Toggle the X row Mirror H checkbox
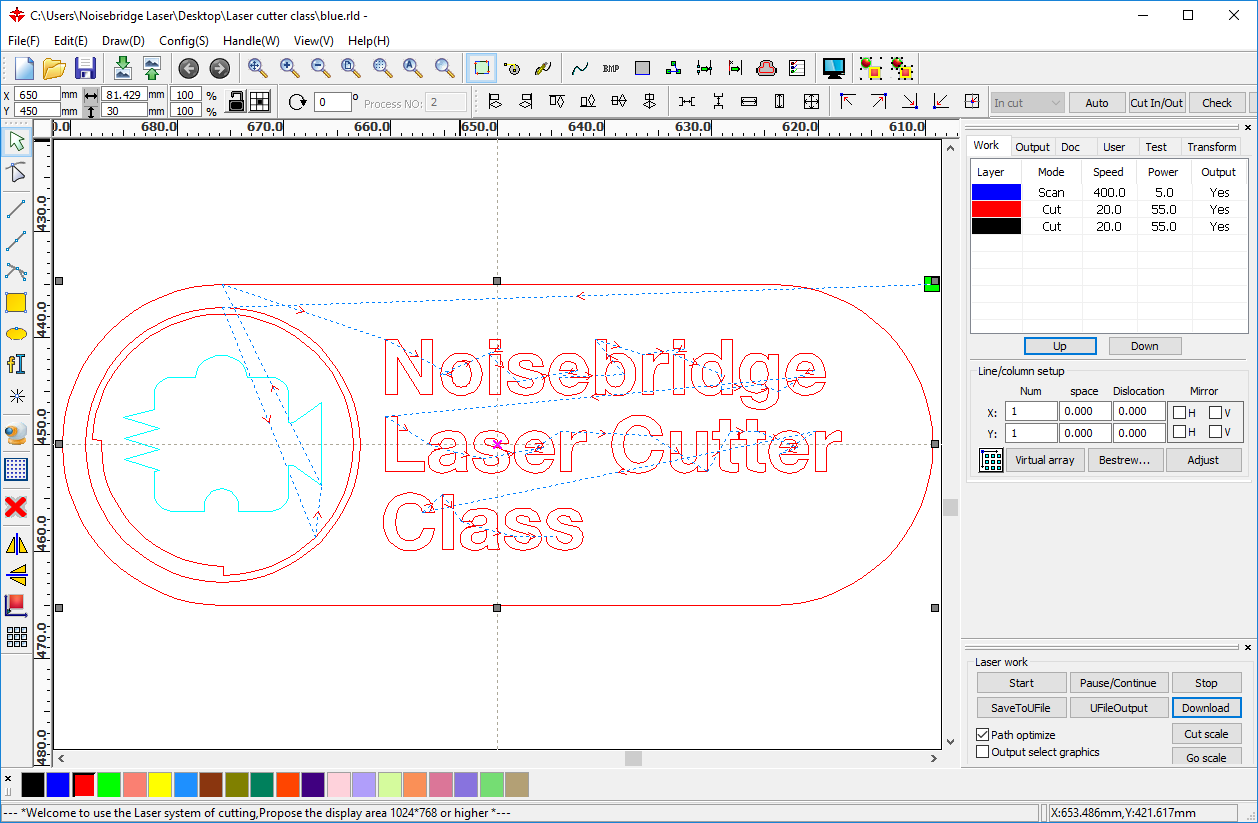This screenshot has height=823, width=1258. tap(1180, 412)
